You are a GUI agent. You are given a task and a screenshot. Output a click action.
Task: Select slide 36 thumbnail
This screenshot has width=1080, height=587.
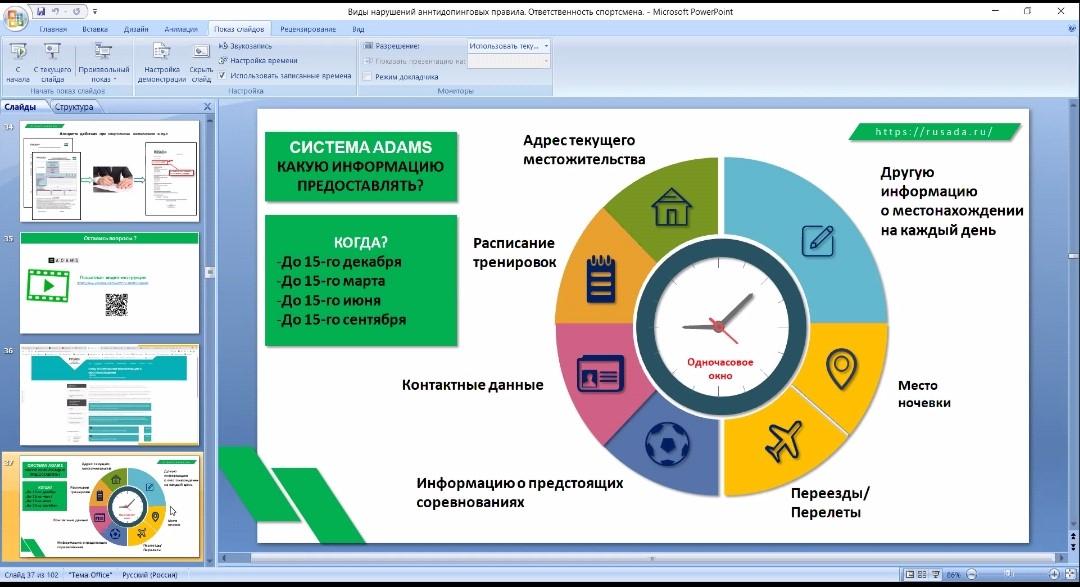click(110, 395)
